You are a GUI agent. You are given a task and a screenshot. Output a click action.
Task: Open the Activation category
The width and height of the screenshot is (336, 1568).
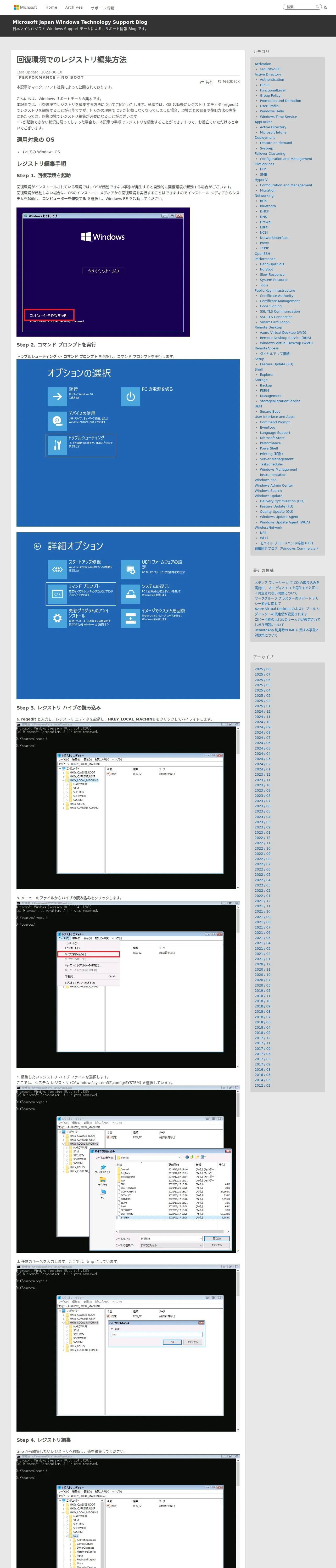click(263, 64)
